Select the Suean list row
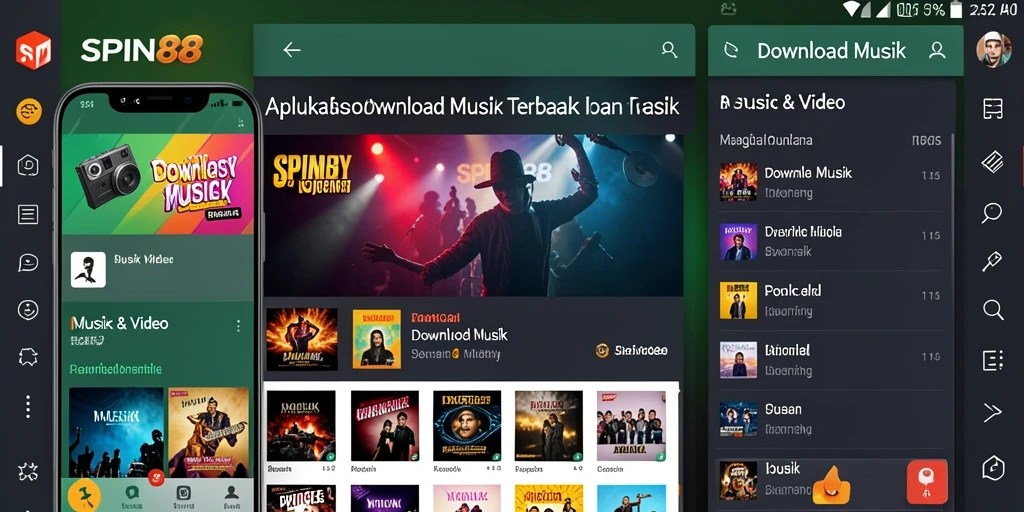 coord(831,419)
